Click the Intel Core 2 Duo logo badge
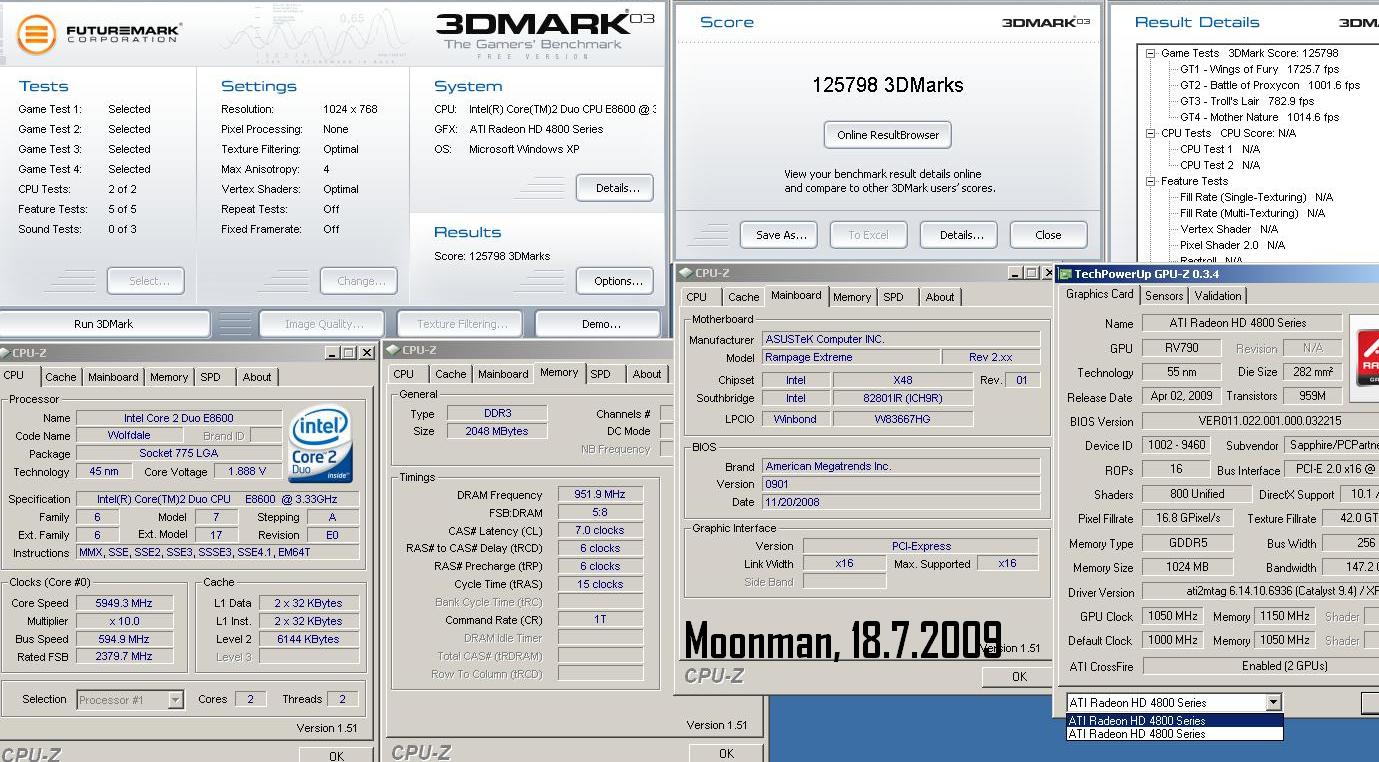Viewport: 1379px width, 762px height. pyautogui.click(x=320, y=444)
